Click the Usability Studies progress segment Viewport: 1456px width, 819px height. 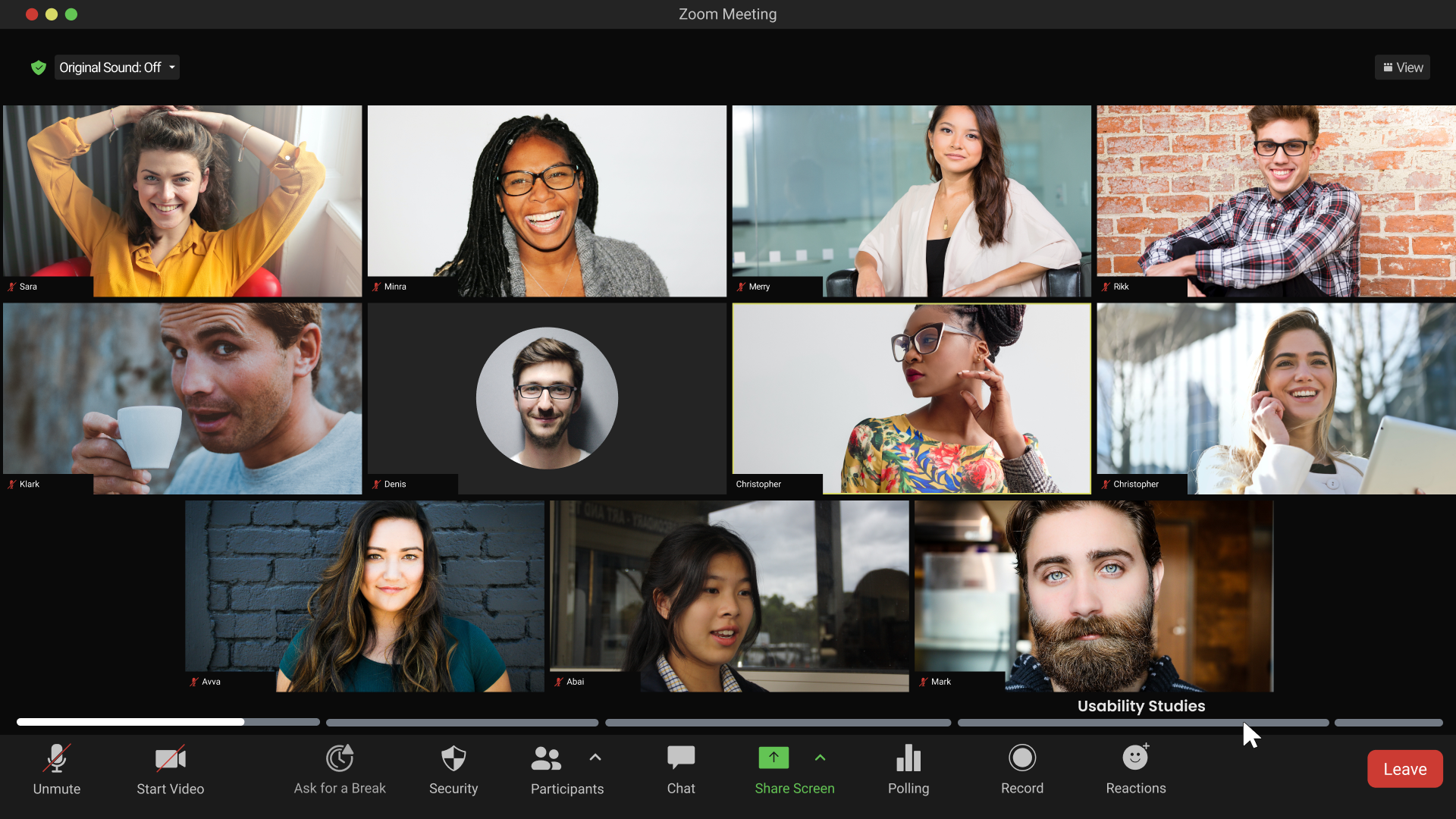[x=1142, y=723]
